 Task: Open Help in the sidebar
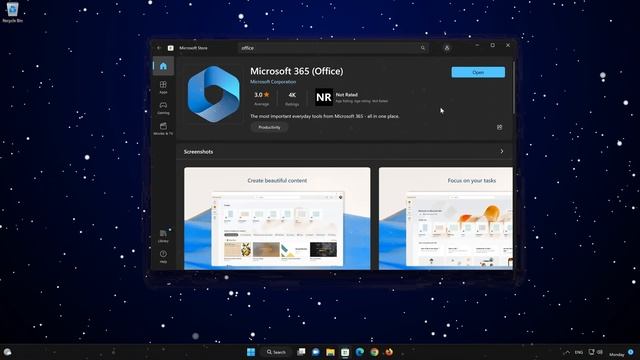tap(163, 256)
